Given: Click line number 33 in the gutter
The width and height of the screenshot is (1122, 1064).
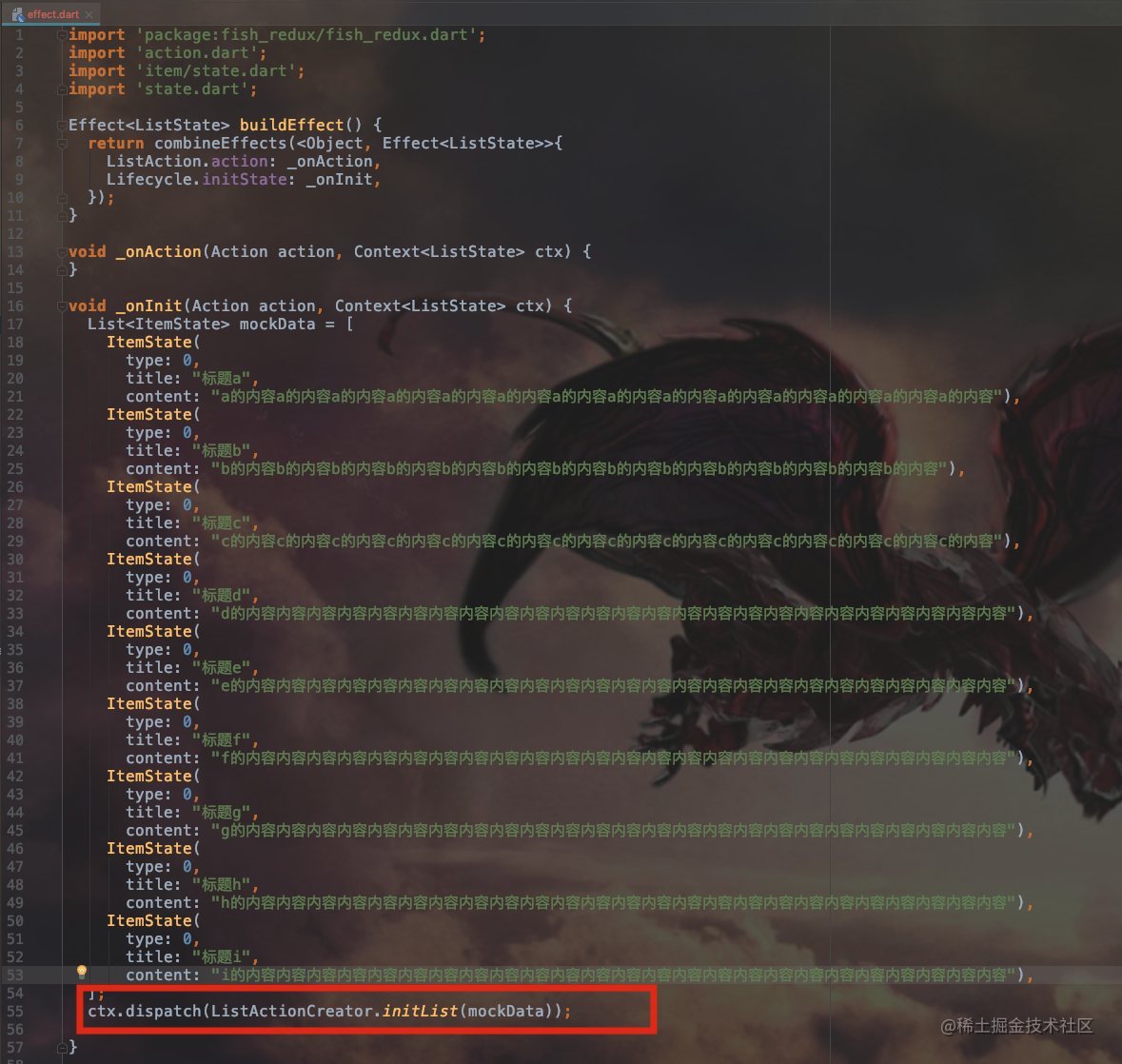Looking at the screenshot, I should (x=15, y=613).
